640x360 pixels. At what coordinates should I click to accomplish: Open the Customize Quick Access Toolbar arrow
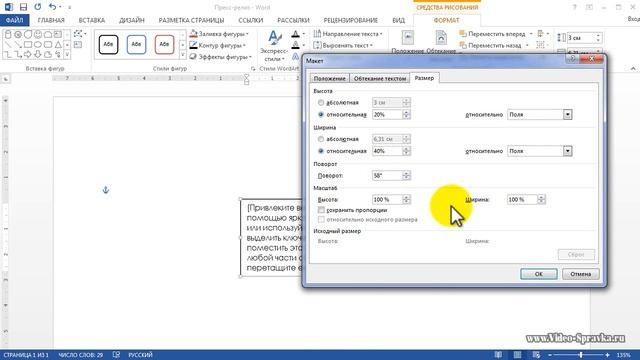[69, 7]
